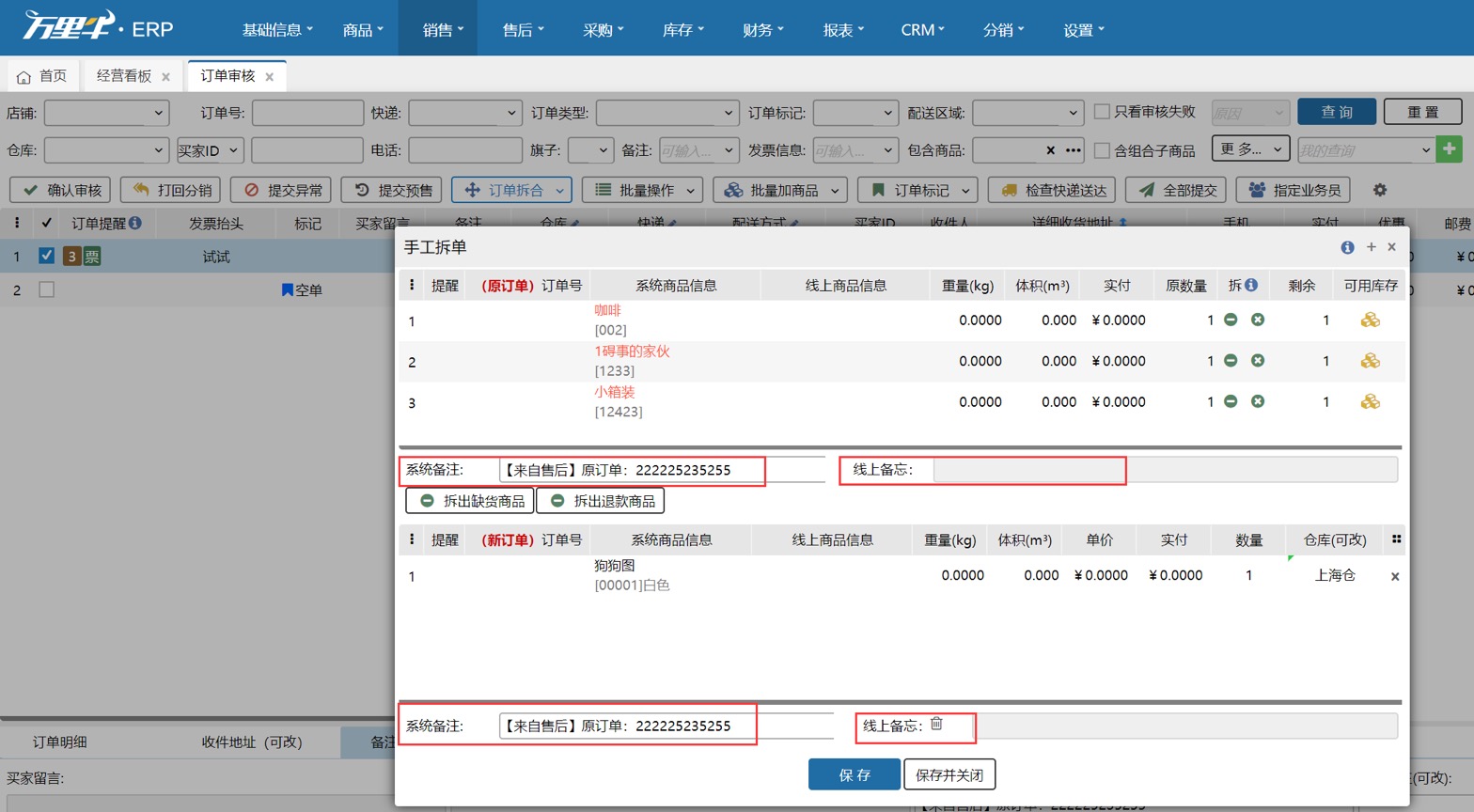1474x812 pixels.
Task: Toggle the select-all checkmark header
Action: pyautogui.click(x=46, y=223)
